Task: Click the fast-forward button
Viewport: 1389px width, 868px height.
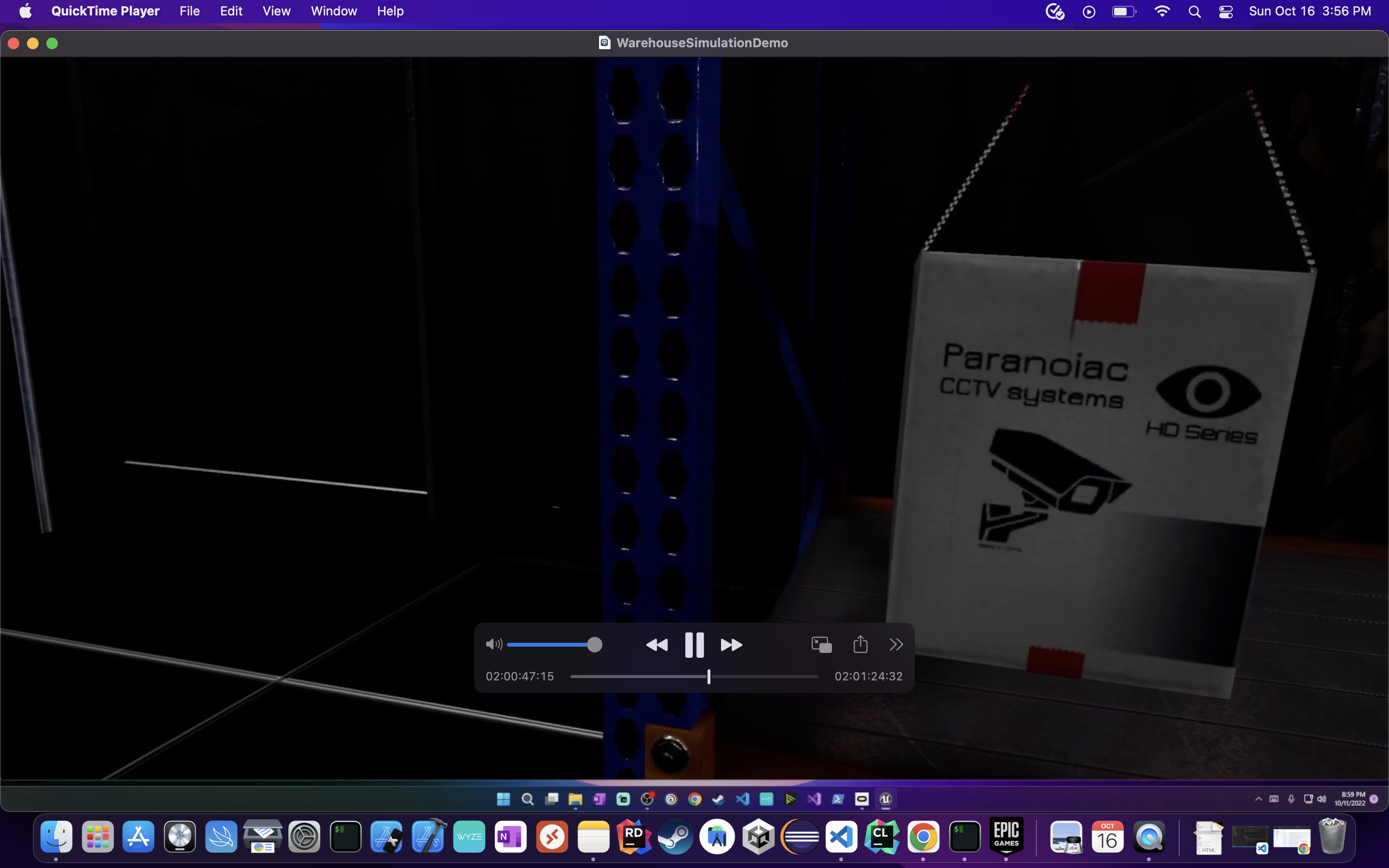Action: coord(731,645)
